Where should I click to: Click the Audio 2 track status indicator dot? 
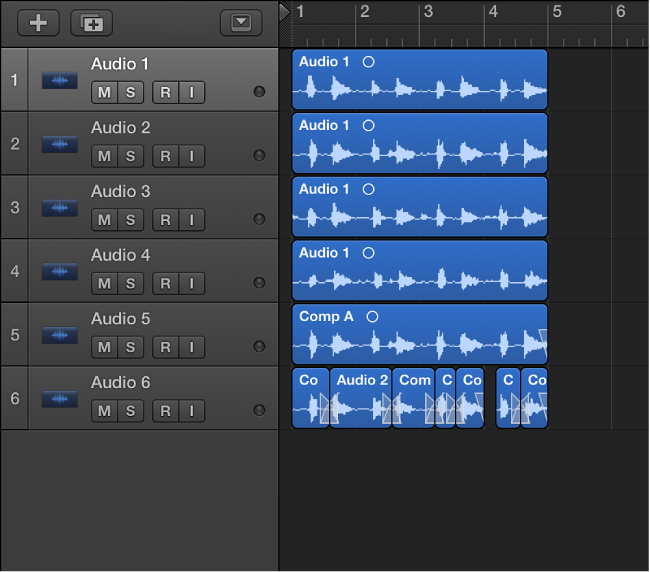tap(260, 156)
